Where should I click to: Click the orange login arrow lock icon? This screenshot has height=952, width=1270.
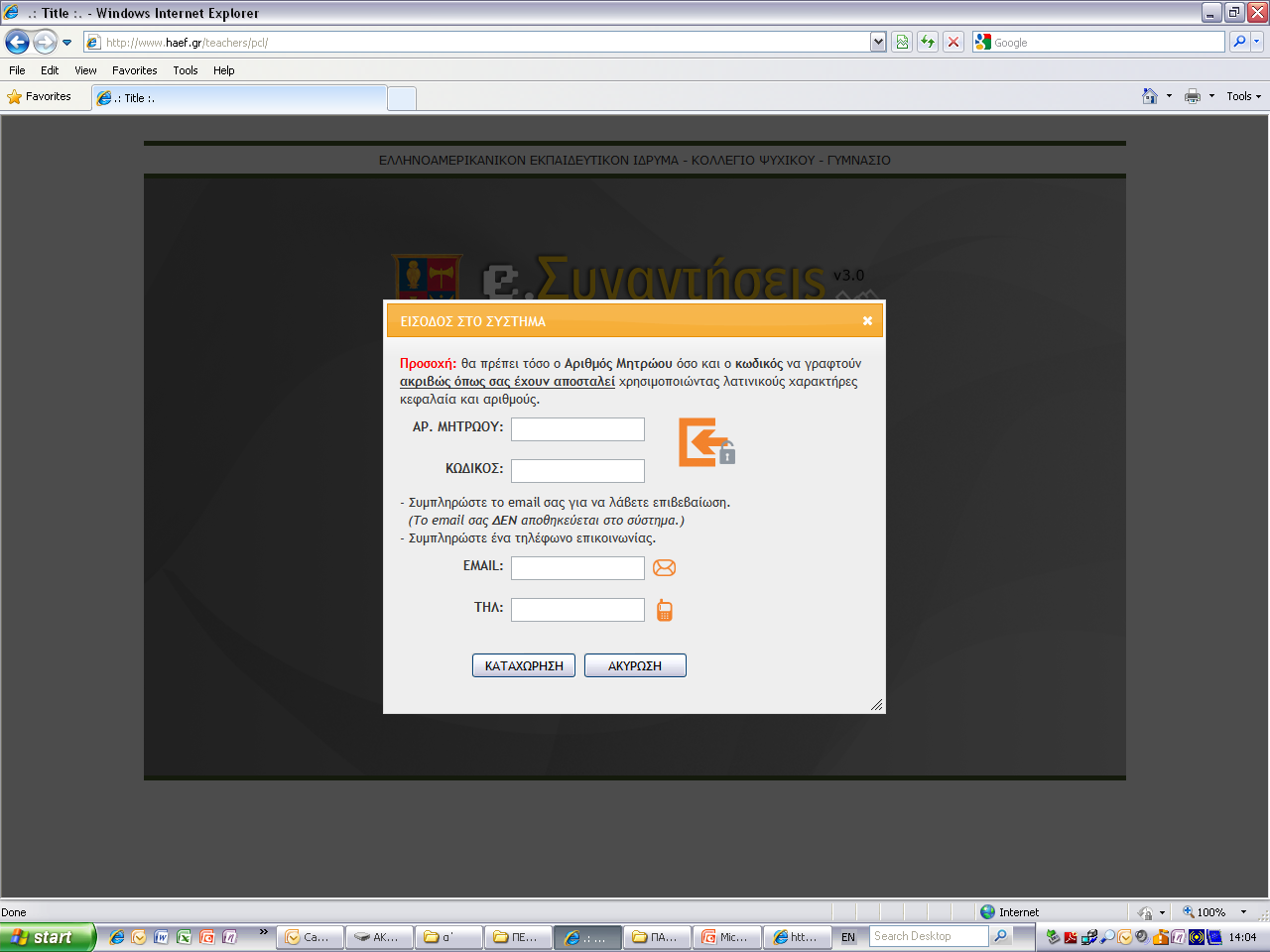click(706, 442)
